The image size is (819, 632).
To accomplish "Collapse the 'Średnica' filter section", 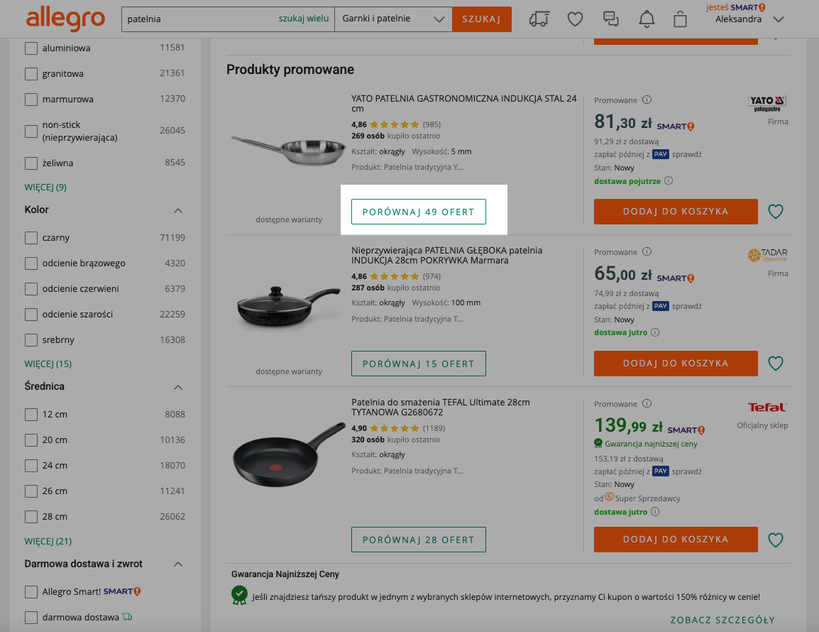I will coord(178,387).
